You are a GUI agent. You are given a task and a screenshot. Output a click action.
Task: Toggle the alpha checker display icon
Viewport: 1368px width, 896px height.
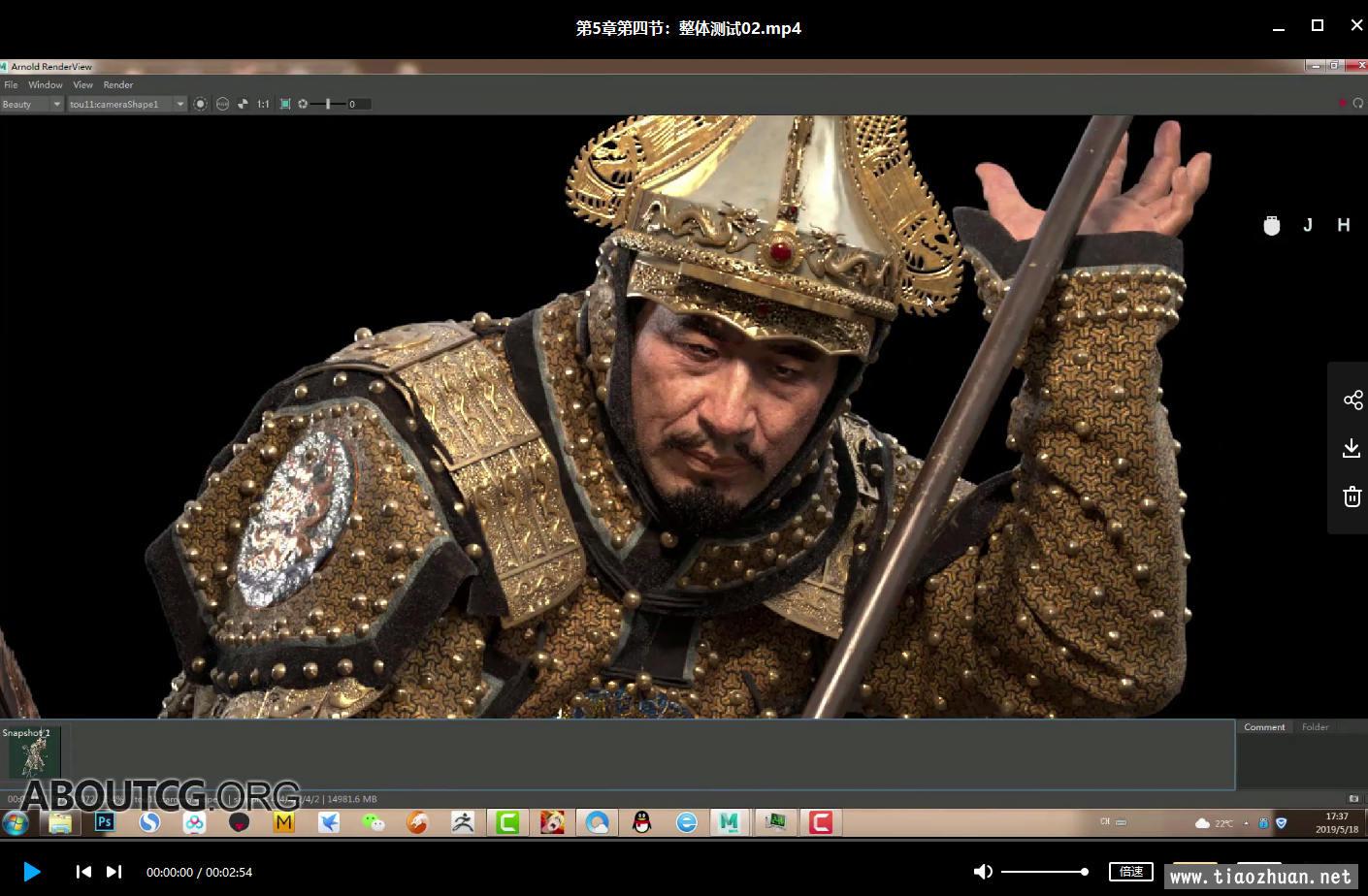(x=243, y=104)
